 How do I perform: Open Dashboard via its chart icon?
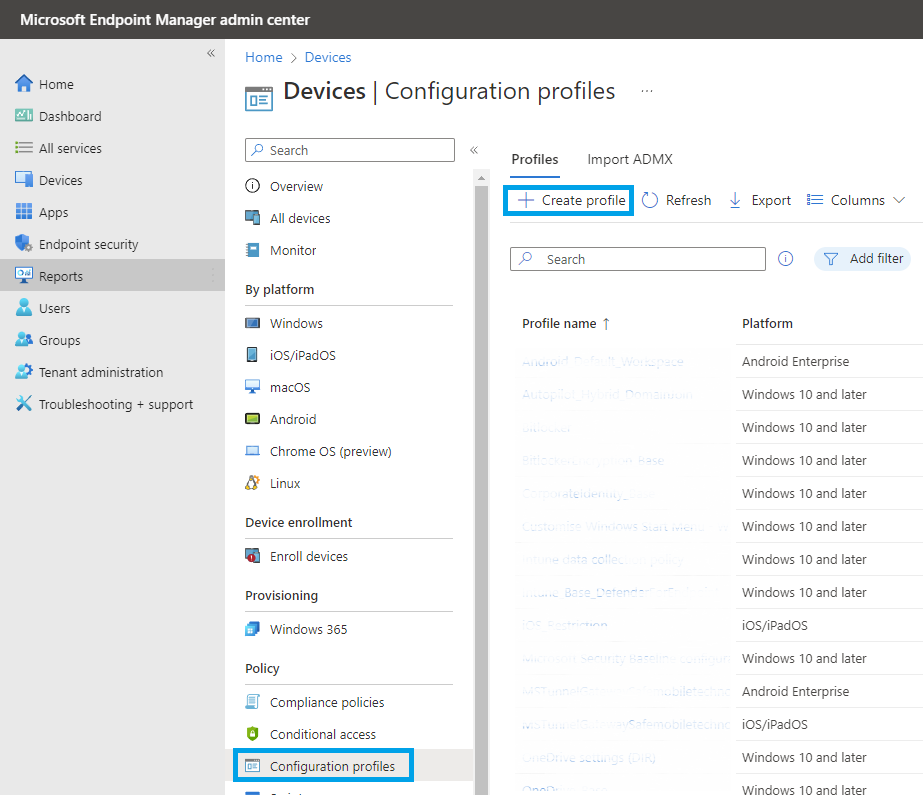pyautogui.click(x=24, y=115)
